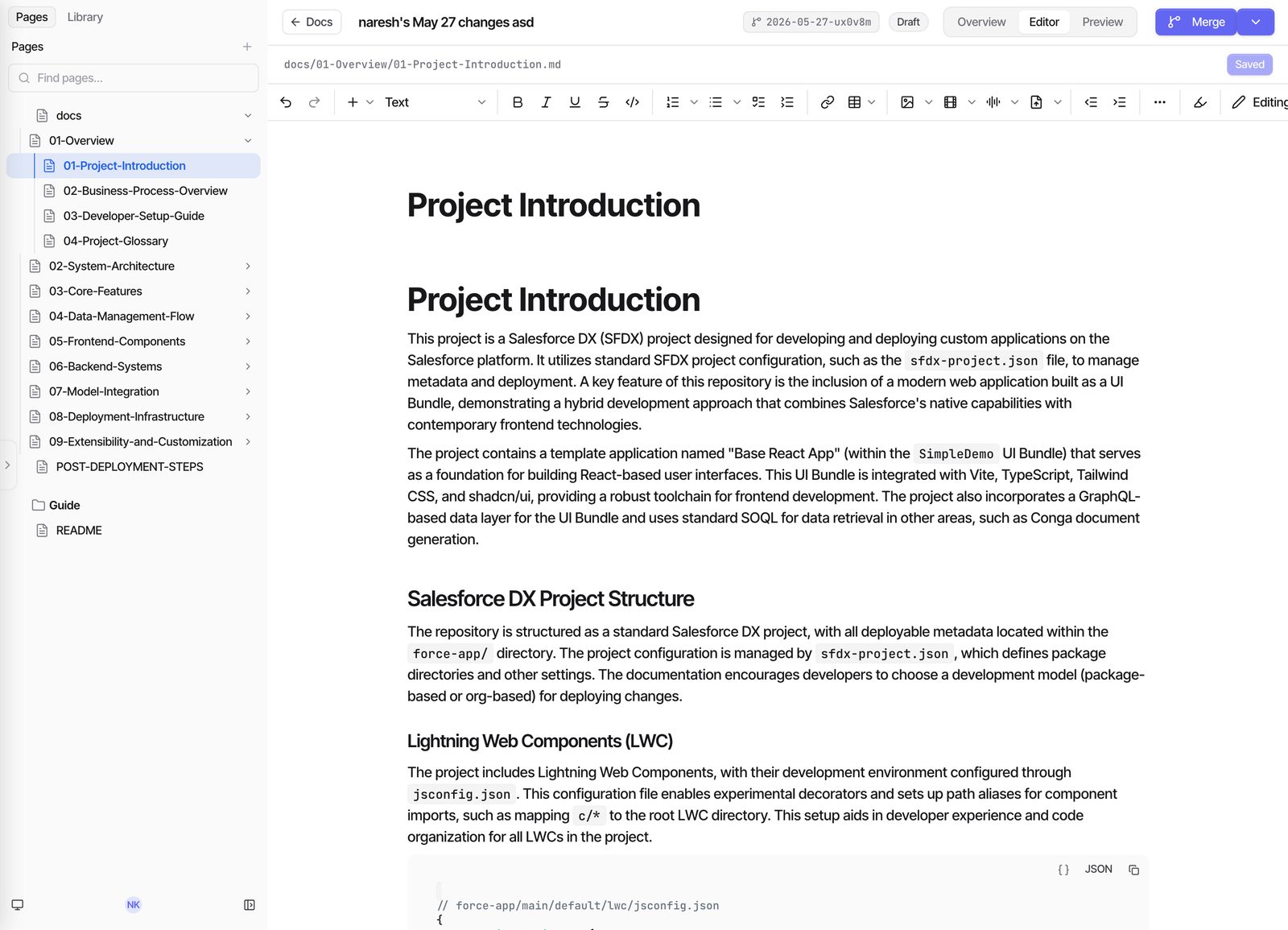Viewport: 1288px width, 930px height.
Task: Insert an image
Action: pyautogui.click(x=907, y=102)
